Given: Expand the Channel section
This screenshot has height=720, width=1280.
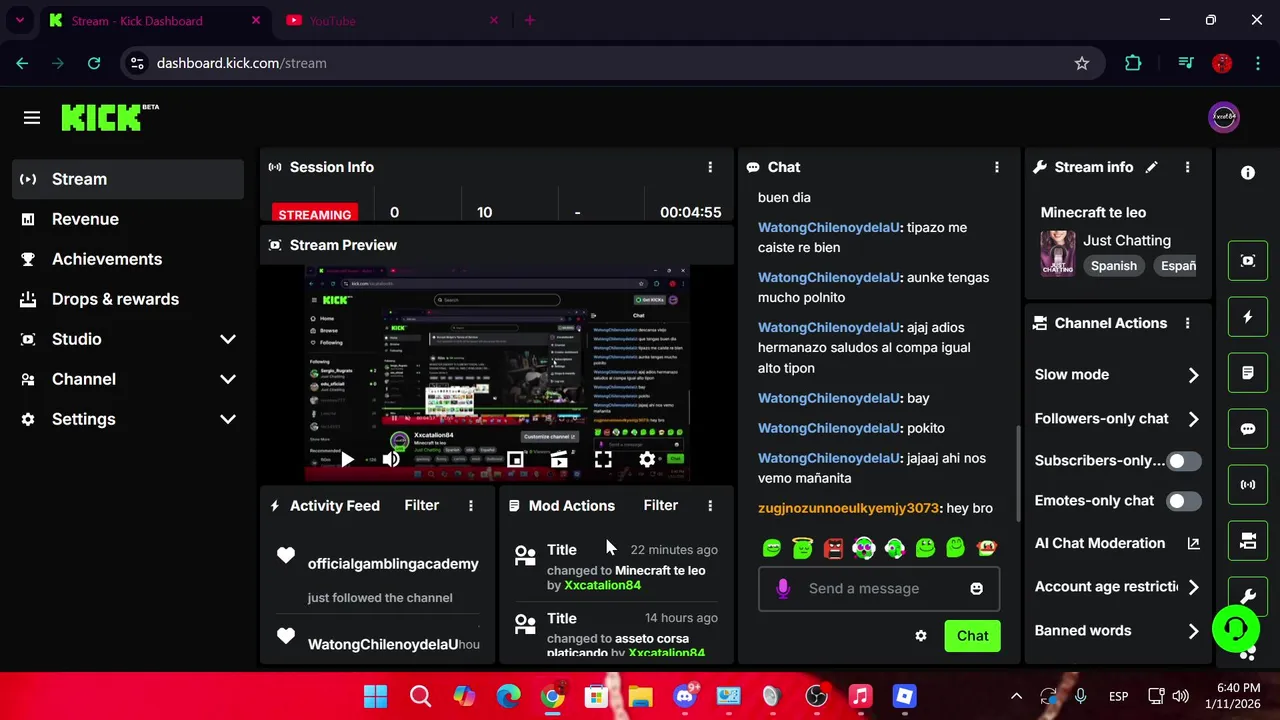Looking at the screenshot, I should pyautogui.click(x=129, y=379).
